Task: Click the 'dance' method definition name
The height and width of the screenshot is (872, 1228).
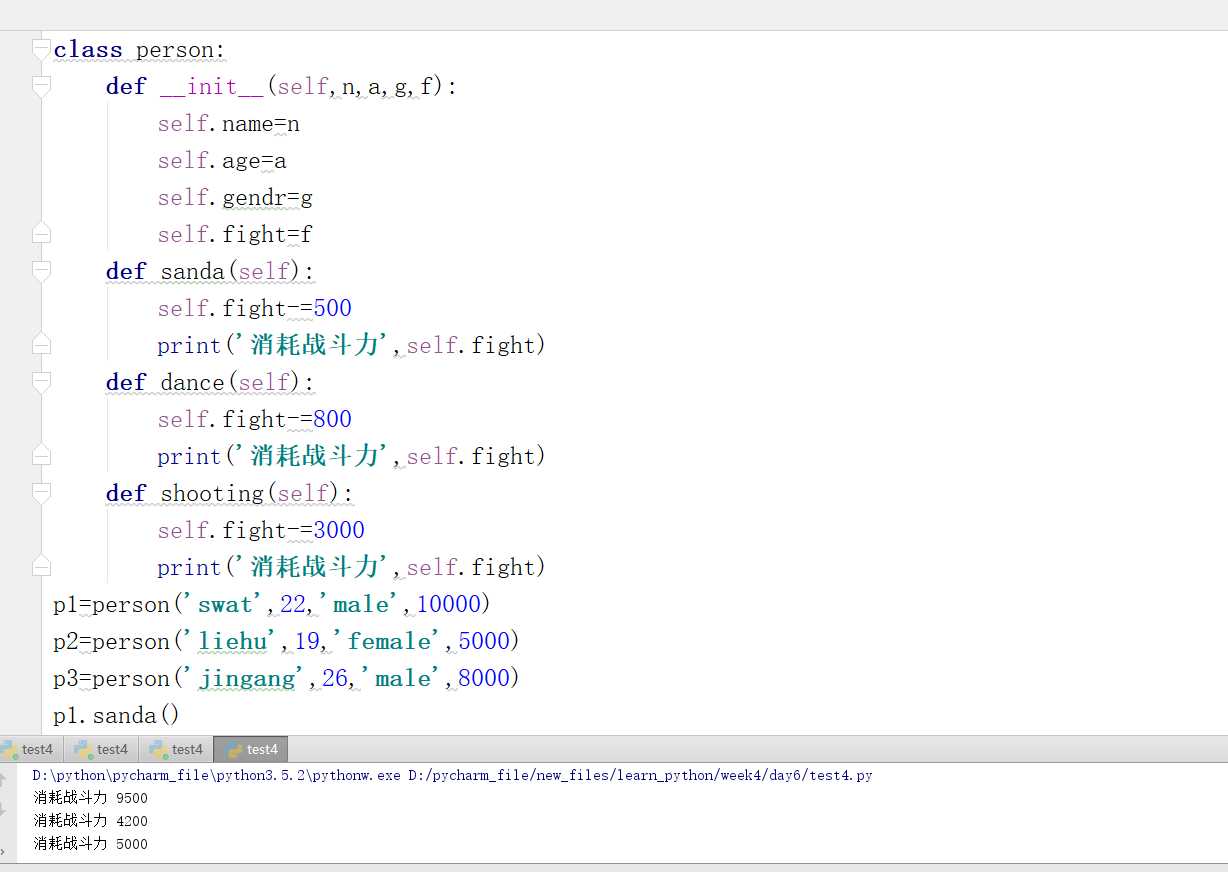Action: 192,383
